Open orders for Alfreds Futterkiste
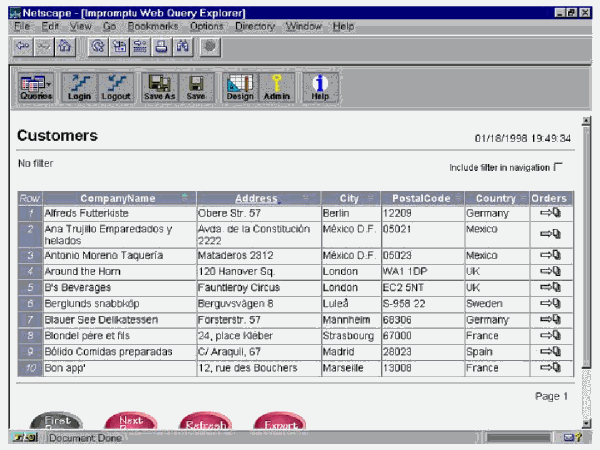This screenshot has height=450, width=600. pos(550,213)
